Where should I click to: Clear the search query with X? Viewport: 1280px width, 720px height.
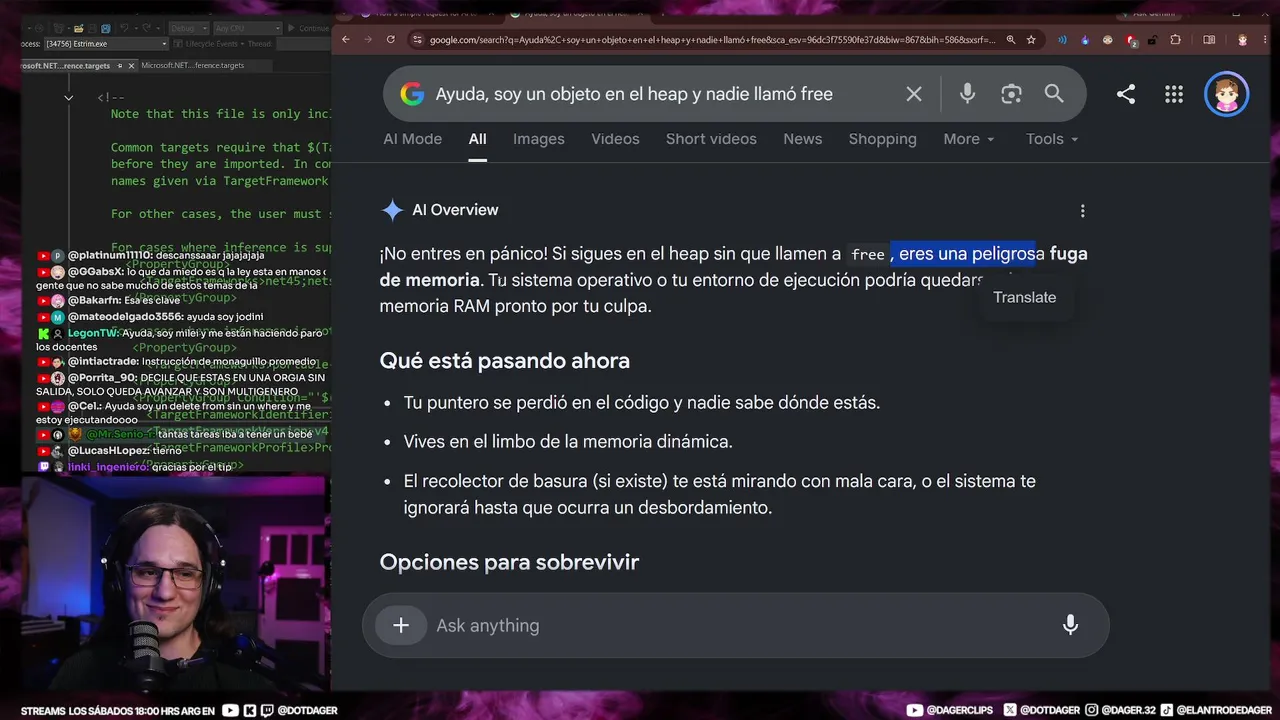pyautogui.click(x=914, y=94)
